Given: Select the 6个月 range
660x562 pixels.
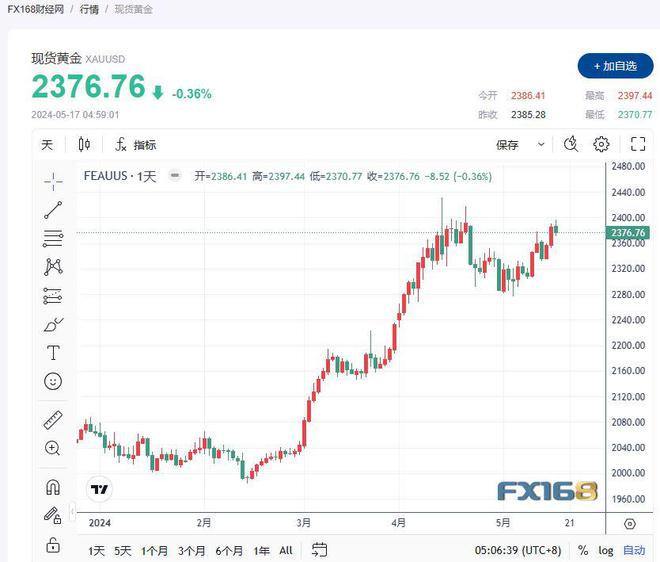Looking at the screenshot, I should click(229, 551).
